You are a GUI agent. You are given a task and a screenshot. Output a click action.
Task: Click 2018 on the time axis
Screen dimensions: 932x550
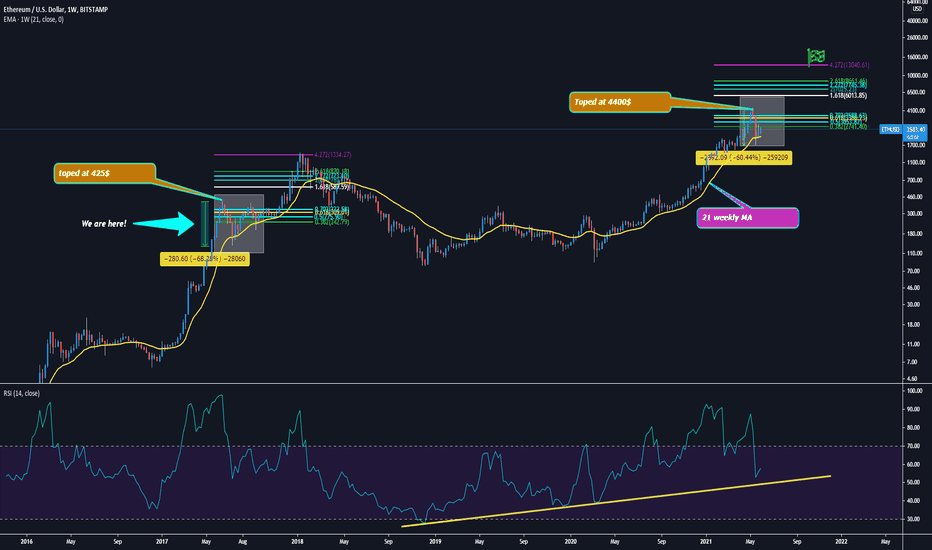click(298, 542)
